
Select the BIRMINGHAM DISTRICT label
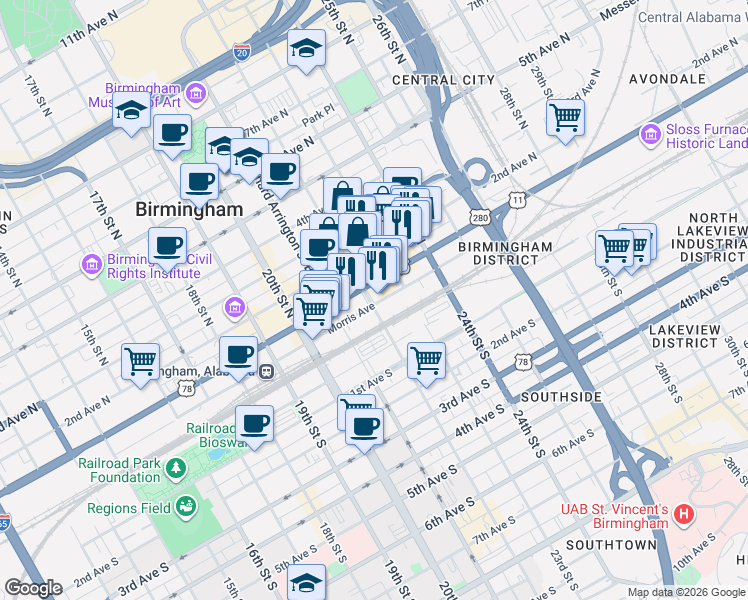coord(505,254)
